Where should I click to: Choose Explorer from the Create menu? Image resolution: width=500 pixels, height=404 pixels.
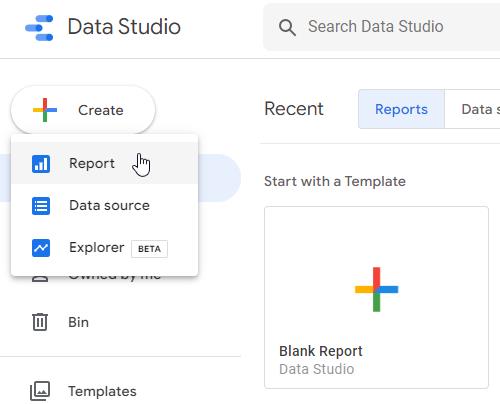(x=105, y=247)
